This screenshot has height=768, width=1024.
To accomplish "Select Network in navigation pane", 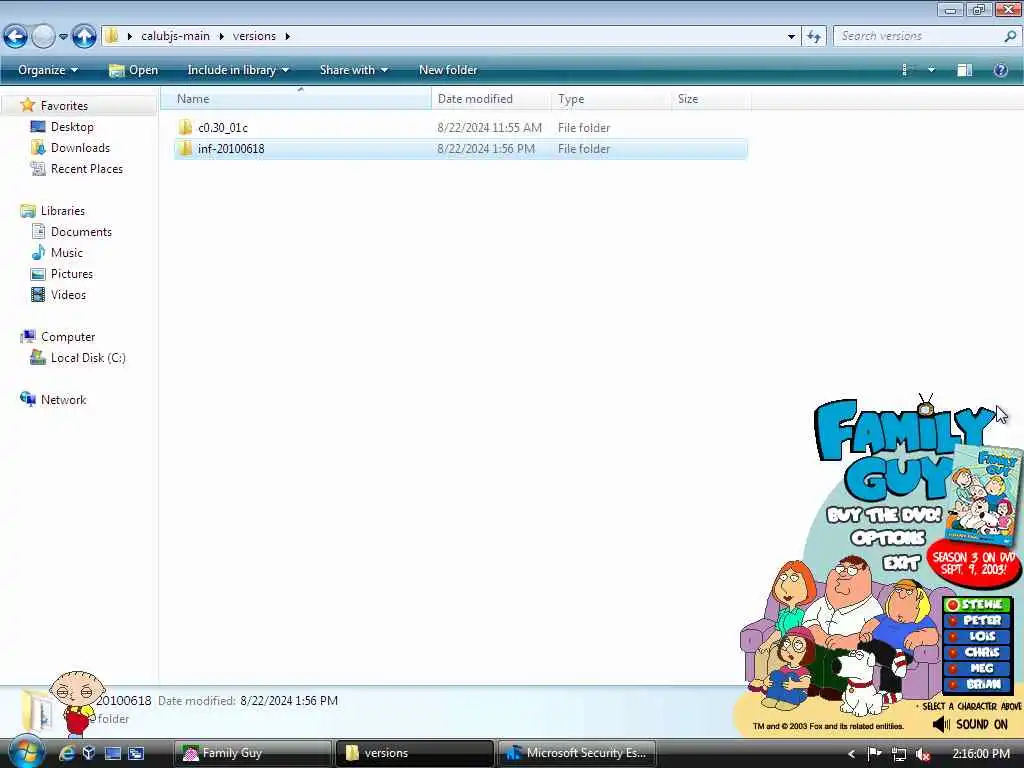I will click(x=63, y=400).
